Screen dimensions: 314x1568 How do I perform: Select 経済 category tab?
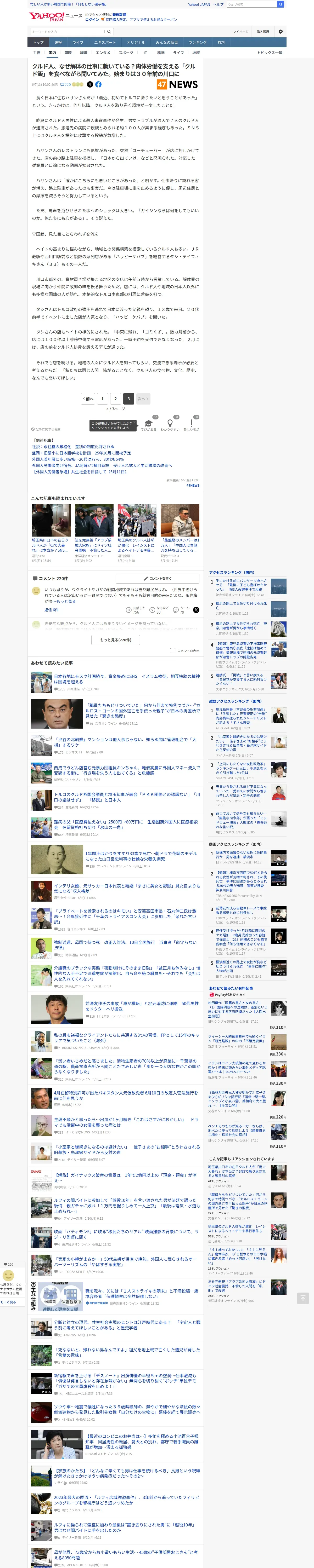click(83, 53)
